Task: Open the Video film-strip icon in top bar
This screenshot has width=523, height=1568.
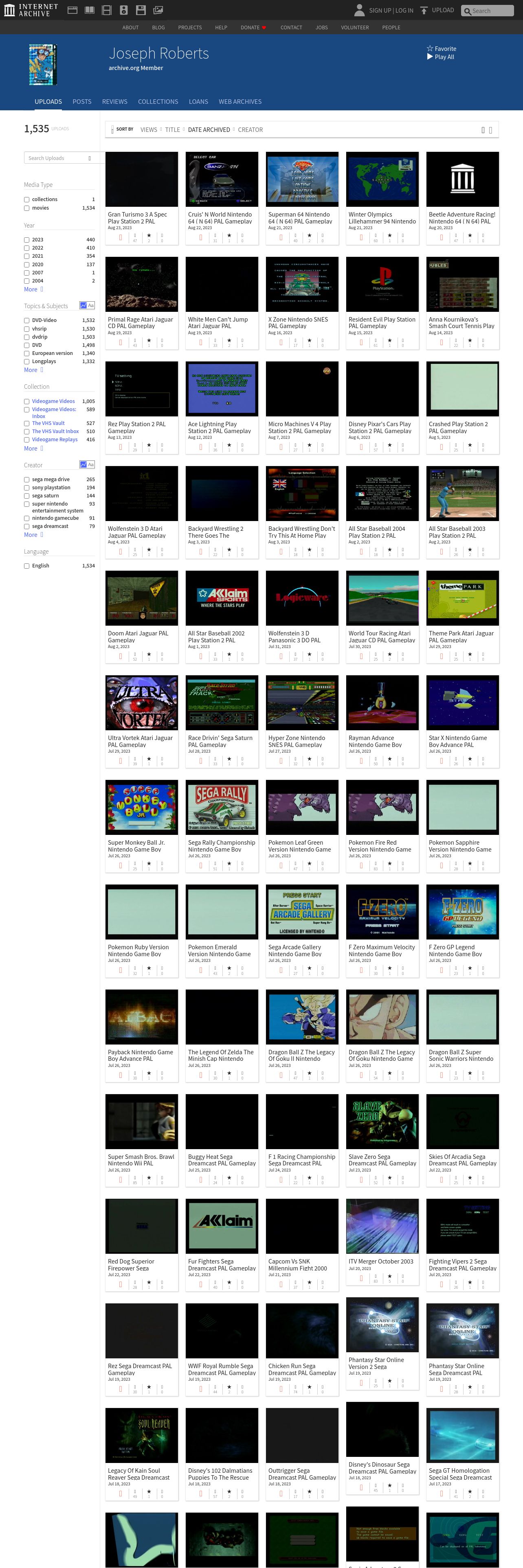Action: [107, 10]
